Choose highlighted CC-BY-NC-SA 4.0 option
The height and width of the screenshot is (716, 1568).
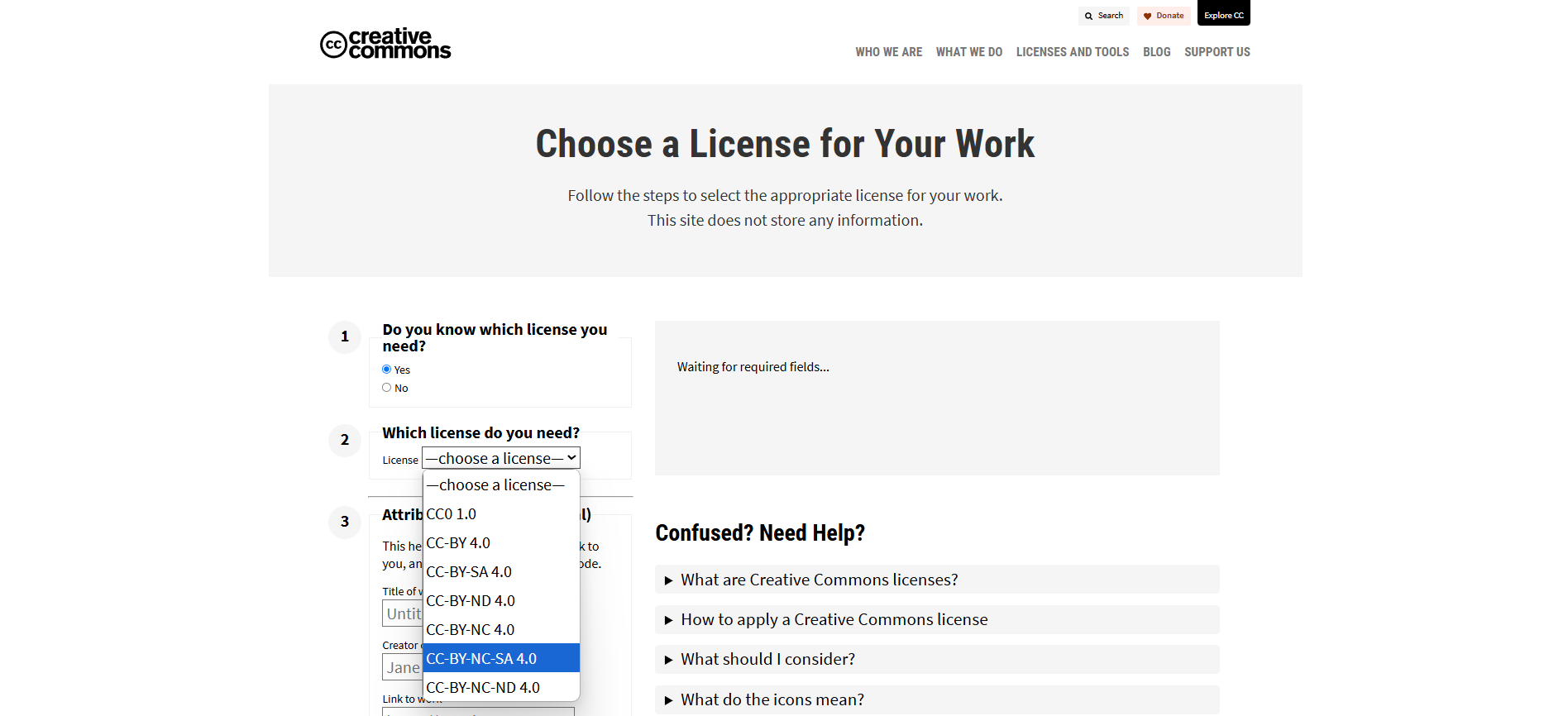(501, 658)
